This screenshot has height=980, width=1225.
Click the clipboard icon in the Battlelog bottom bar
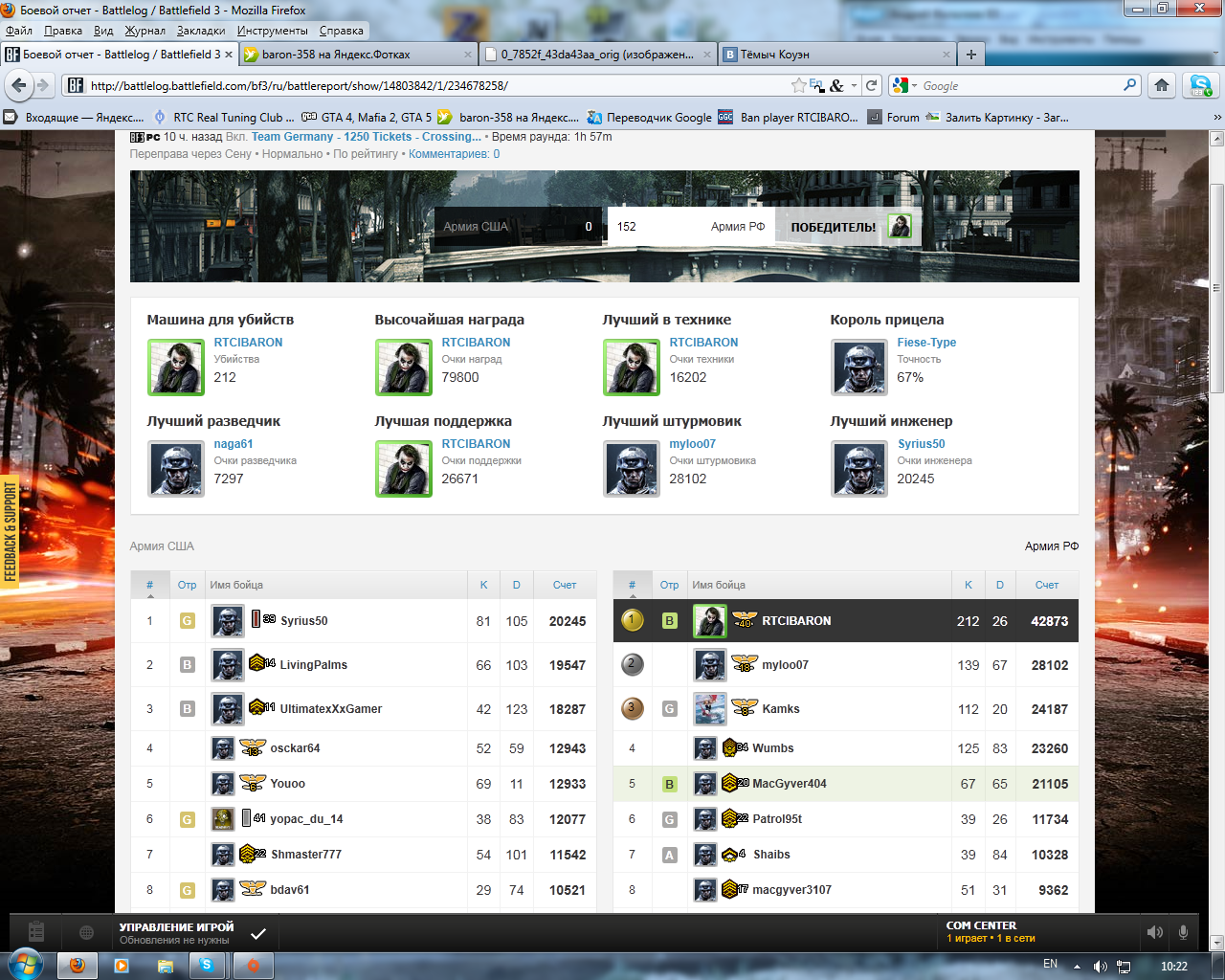[35, 930]
